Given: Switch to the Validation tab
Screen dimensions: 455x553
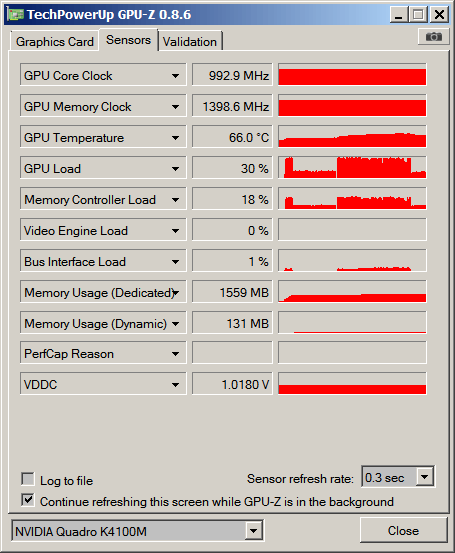Looking at the screenshot, I should pos(190,42).
